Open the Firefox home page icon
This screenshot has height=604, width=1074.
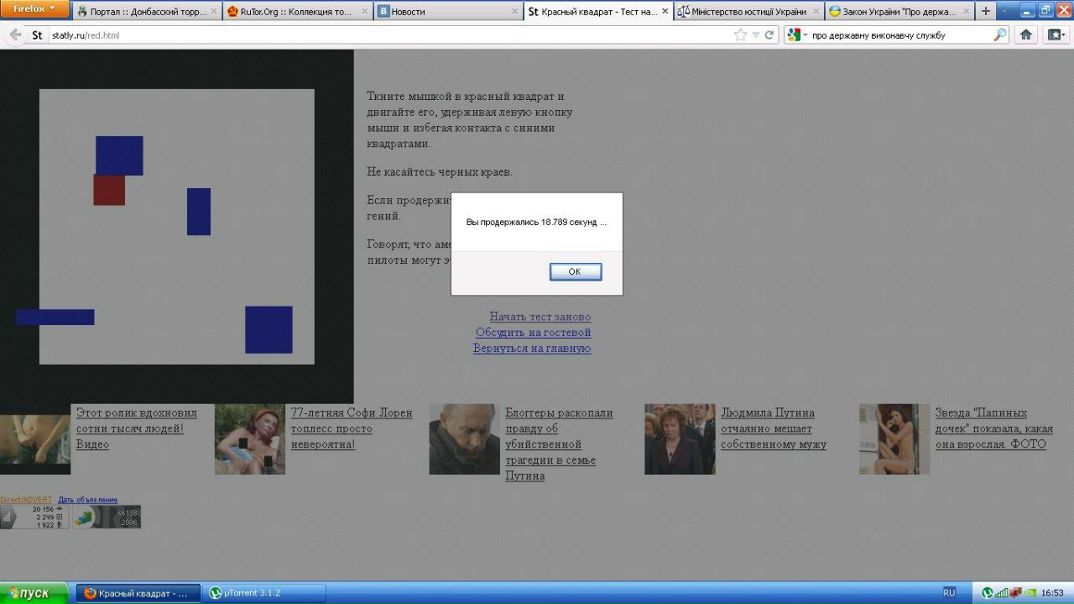pos(1026,35)
